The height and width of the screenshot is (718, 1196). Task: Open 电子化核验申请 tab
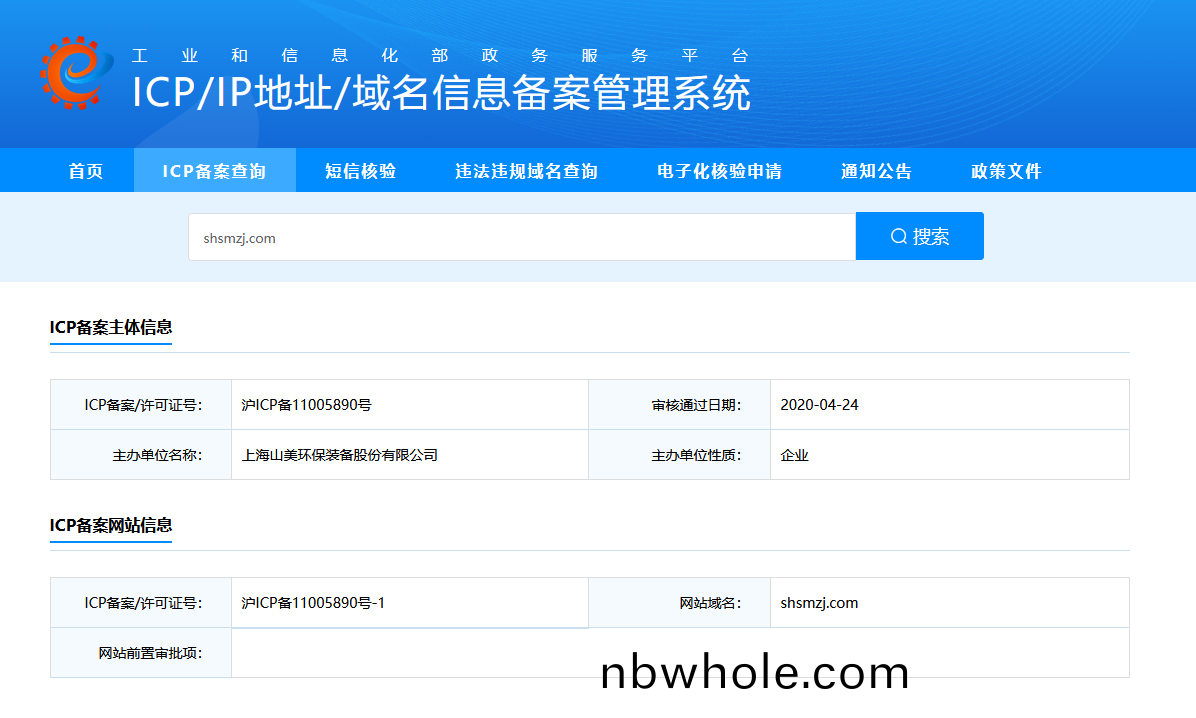719,171
